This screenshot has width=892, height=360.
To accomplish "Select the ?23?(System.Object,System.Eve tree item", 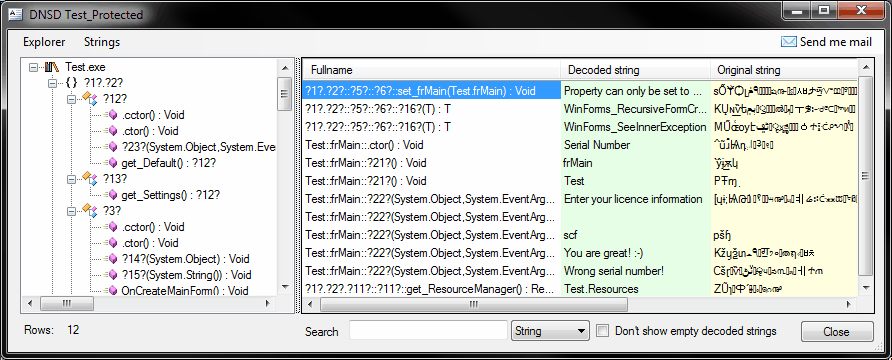I will pyautogui.click(x=199, y=147).
